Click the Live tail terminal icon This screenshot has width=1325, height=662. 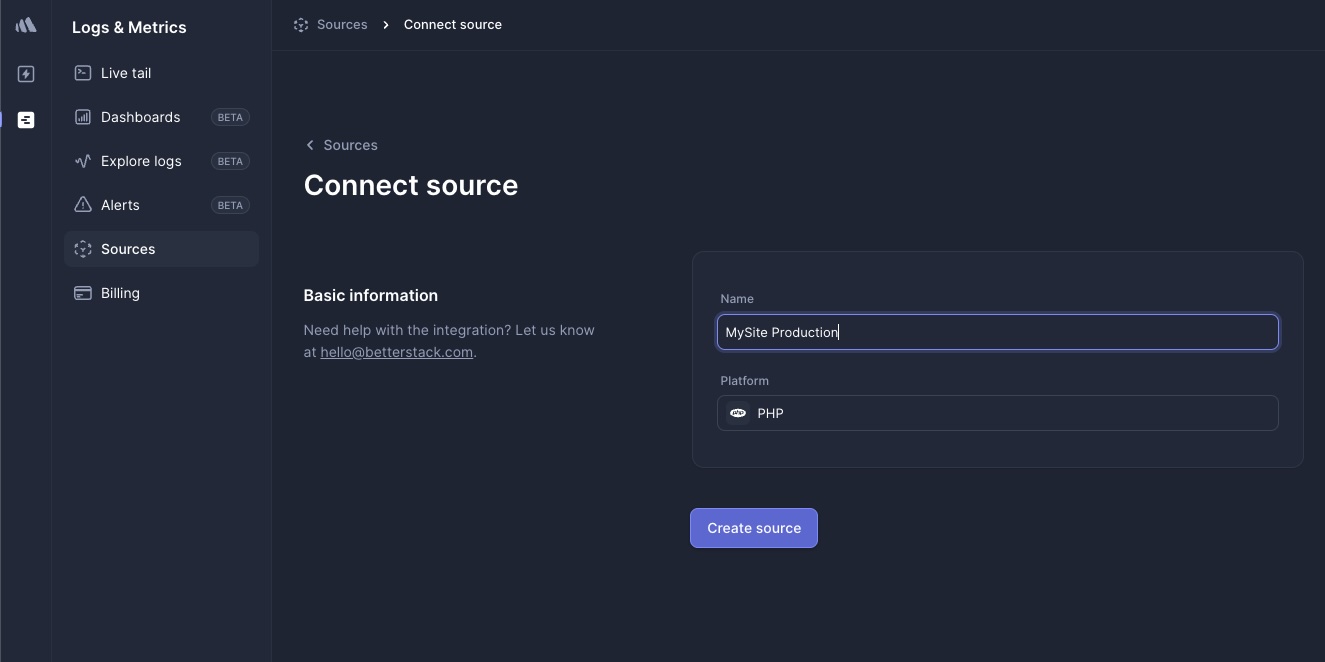pos(83,73)
